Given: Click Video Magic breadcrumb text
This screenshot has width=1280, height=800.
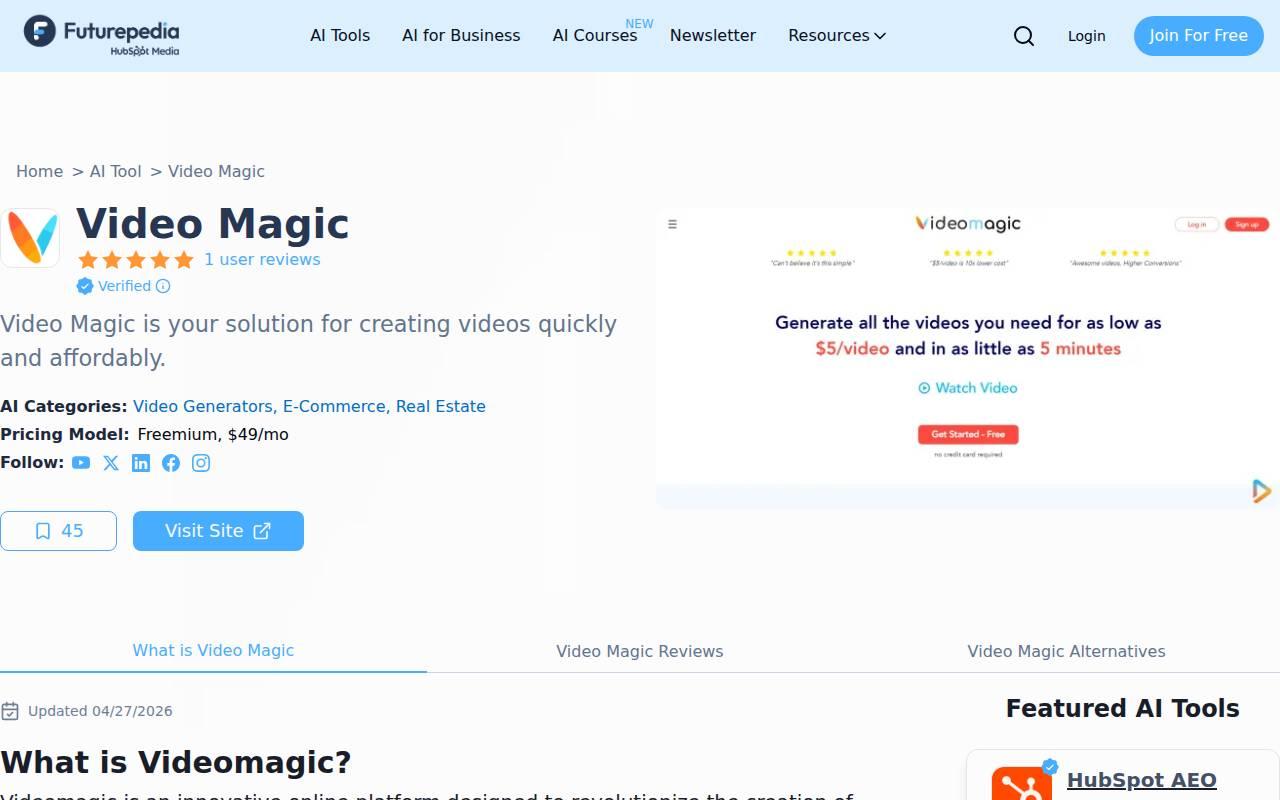Looking at the screenshot, I should (x=216, y=171).
